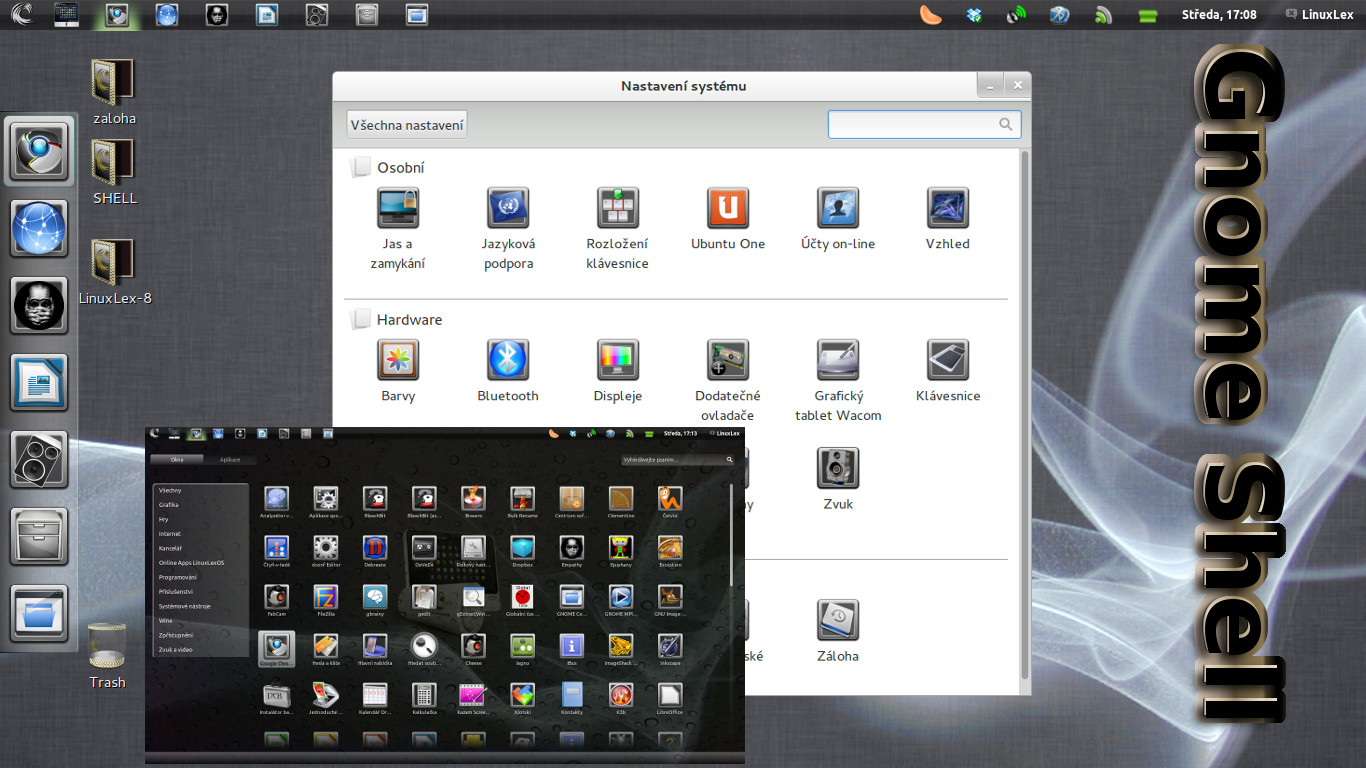Screen dimensions: 1366x768
Task: Open Jazyková podpora settings
Action: click(x=508, y=228)
